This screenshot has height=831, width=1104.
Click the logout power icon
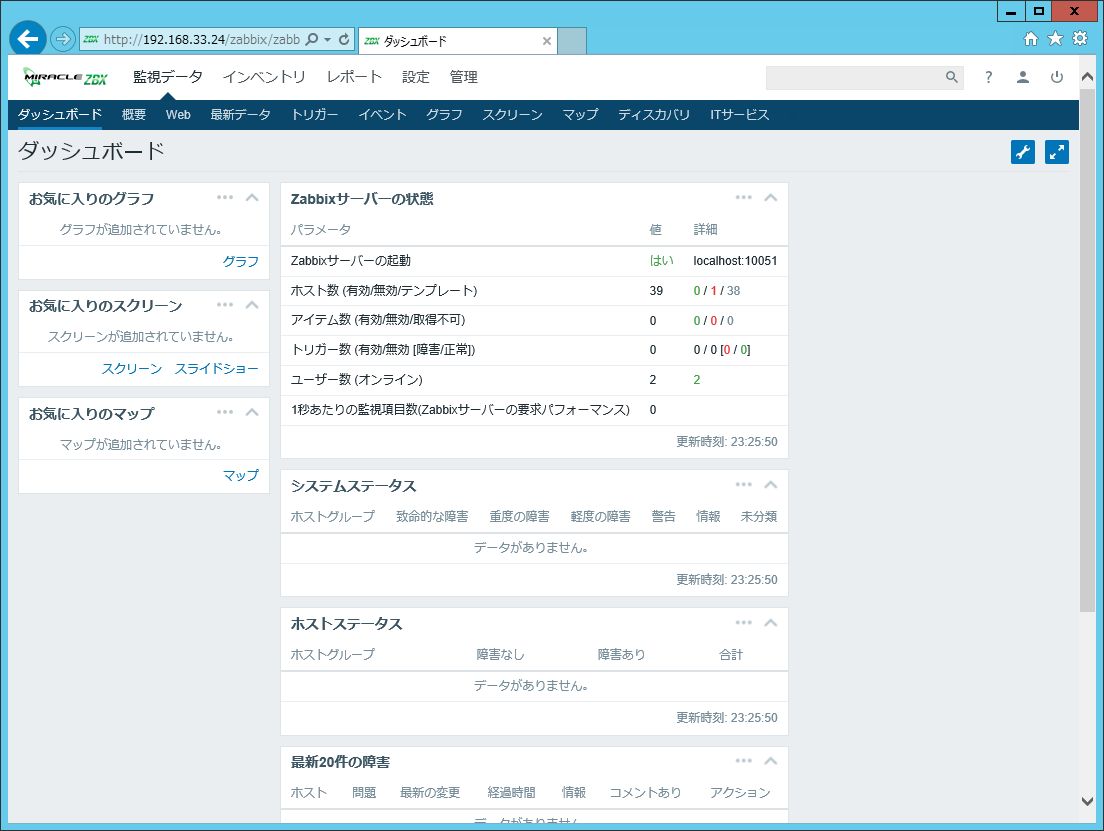(x=1056, y=77)
